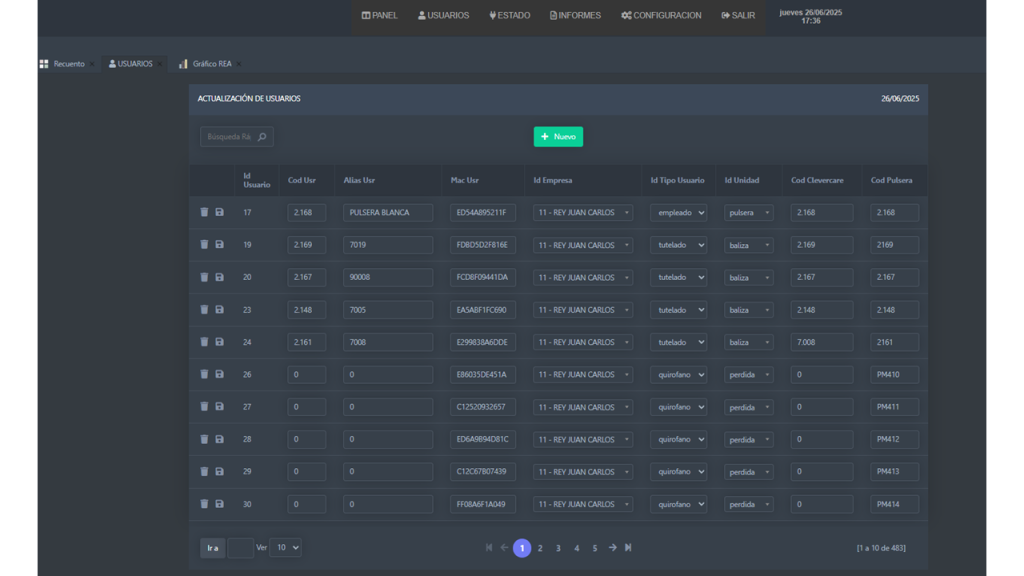
Task: Edit Mac Usr field ED54A895211F
Action: [x=483, y=212]
